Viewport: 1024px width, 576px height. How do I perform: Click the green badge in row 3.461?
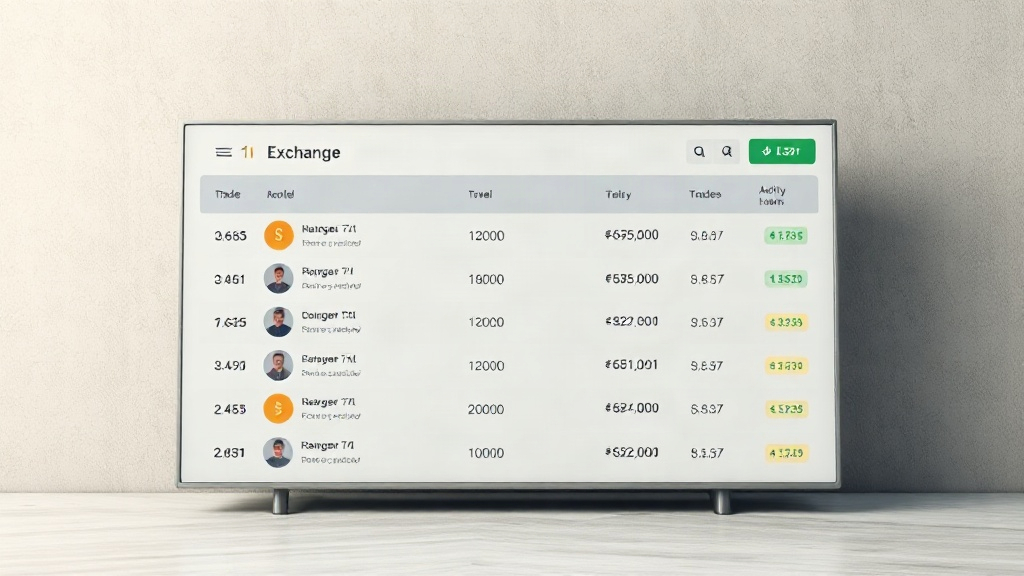pyautogui.click(x=786, y=279)
